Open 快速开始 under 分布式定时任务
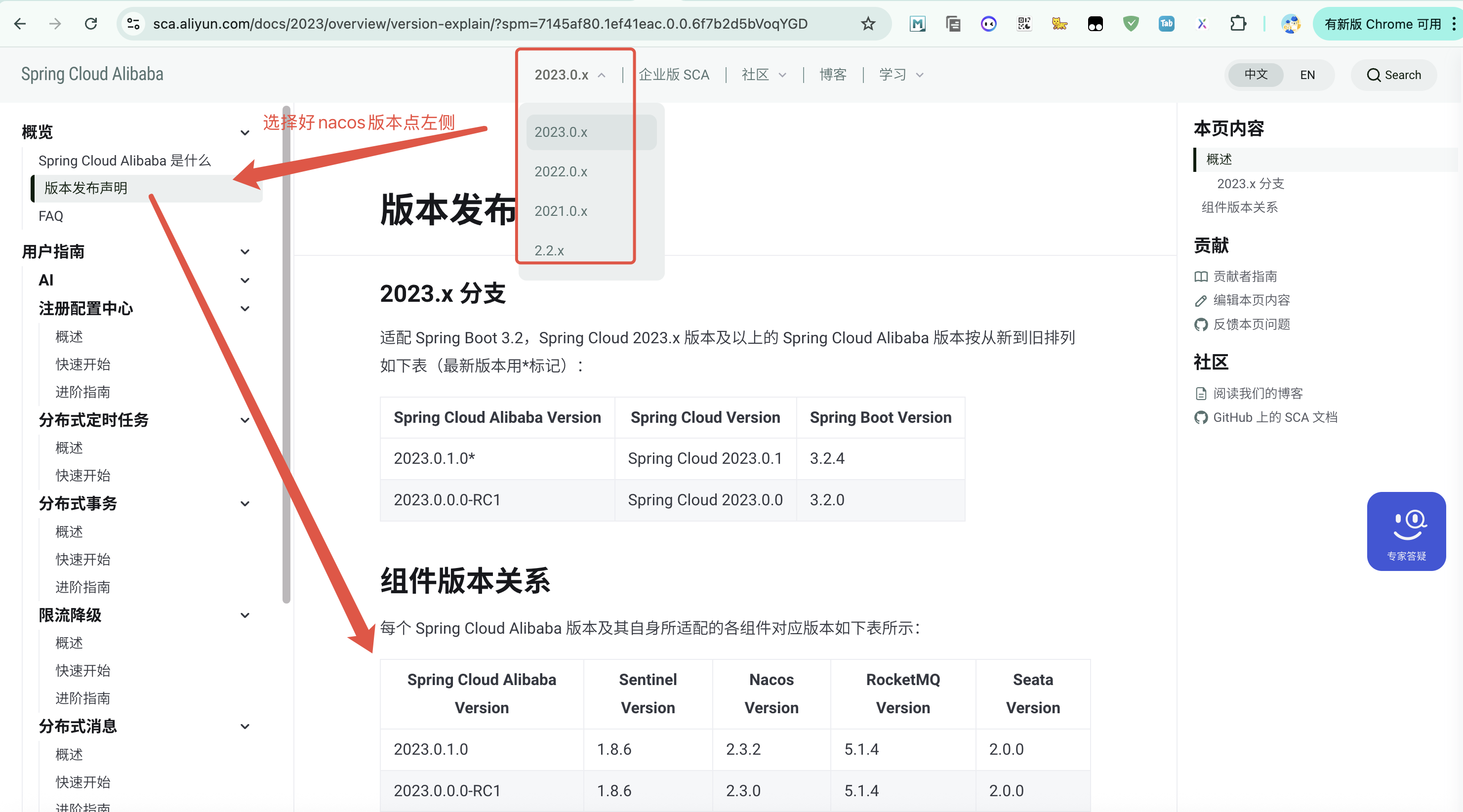Screen dimensions: 1463x812 pos(83,475)
